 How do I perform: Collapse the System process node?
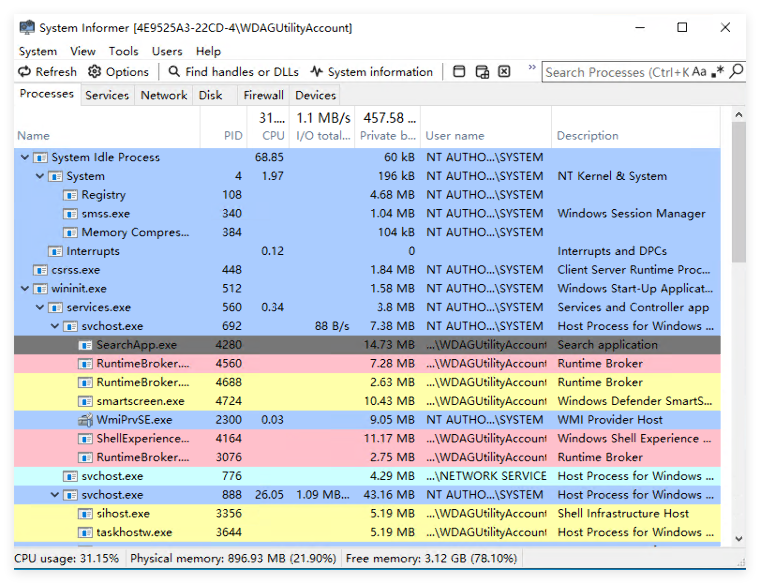[x=40, y=176]
